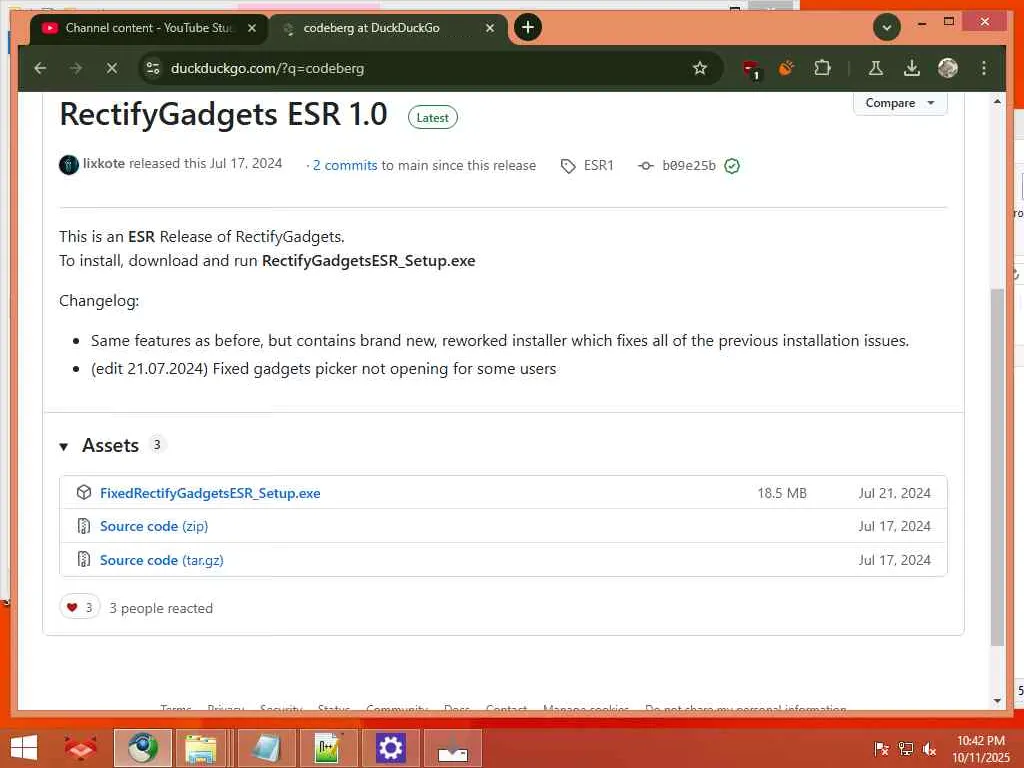1024x768 pixels.
Task: Open the orange extension icon
Action: point(786,68)
